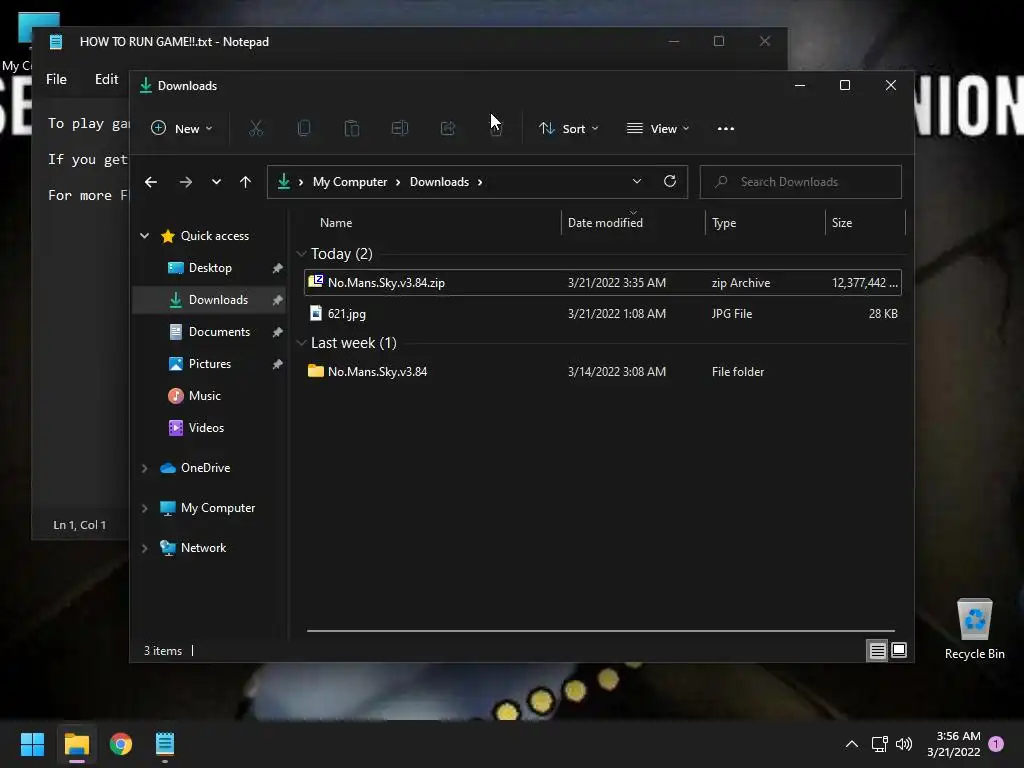This screenshot has width=1024, height=768.
Task: Click the No.Mans.Sky.v3.84.zip archive icon
Action: pos(315,281)
